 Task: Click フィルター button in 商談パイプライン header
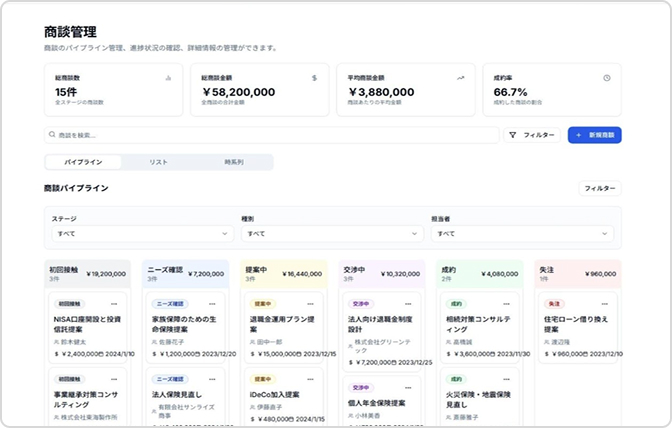[x=601, y=188]
